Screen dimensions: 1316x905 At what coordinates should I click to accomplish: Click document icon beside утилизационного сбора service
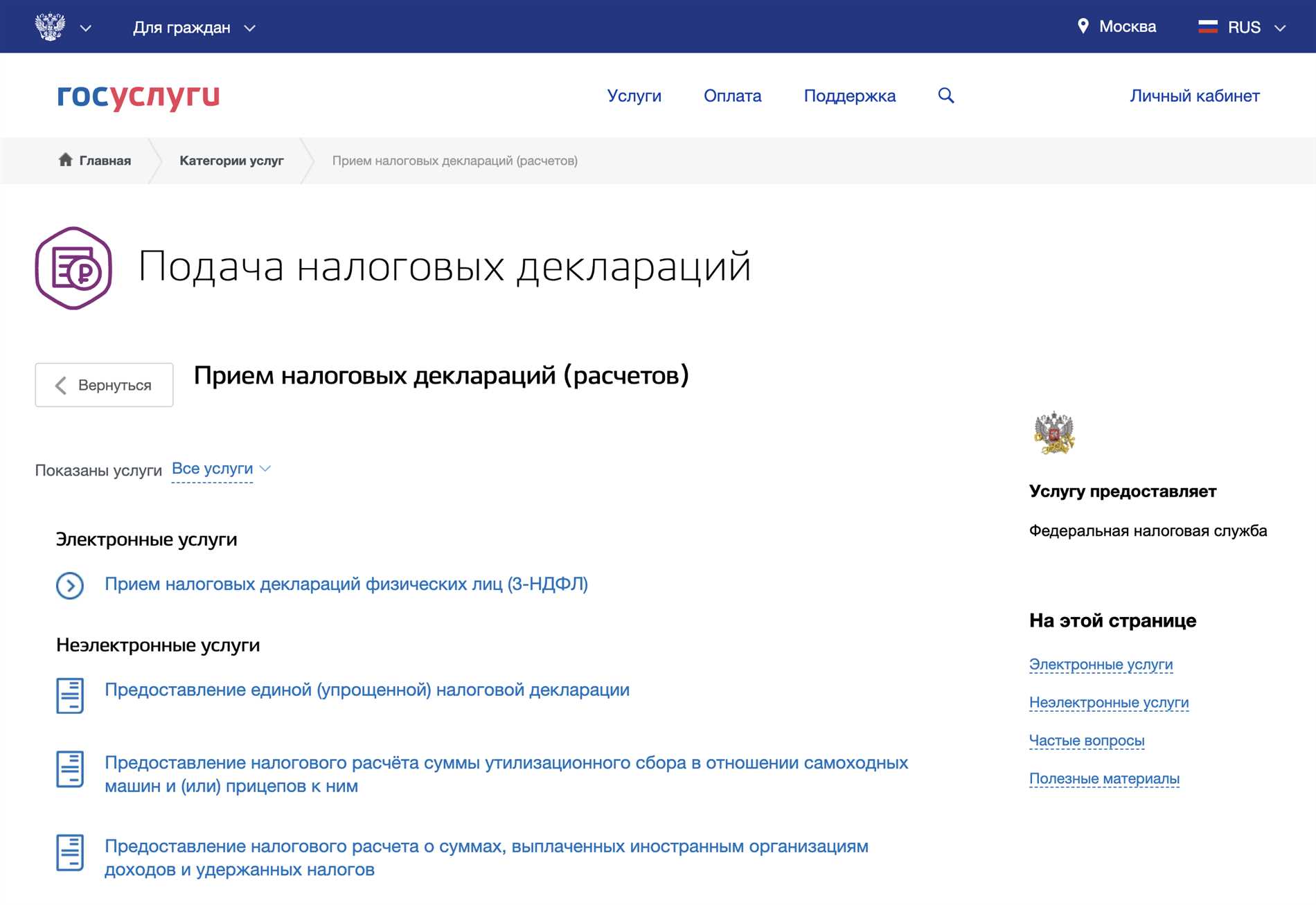(x=70, y=769)
